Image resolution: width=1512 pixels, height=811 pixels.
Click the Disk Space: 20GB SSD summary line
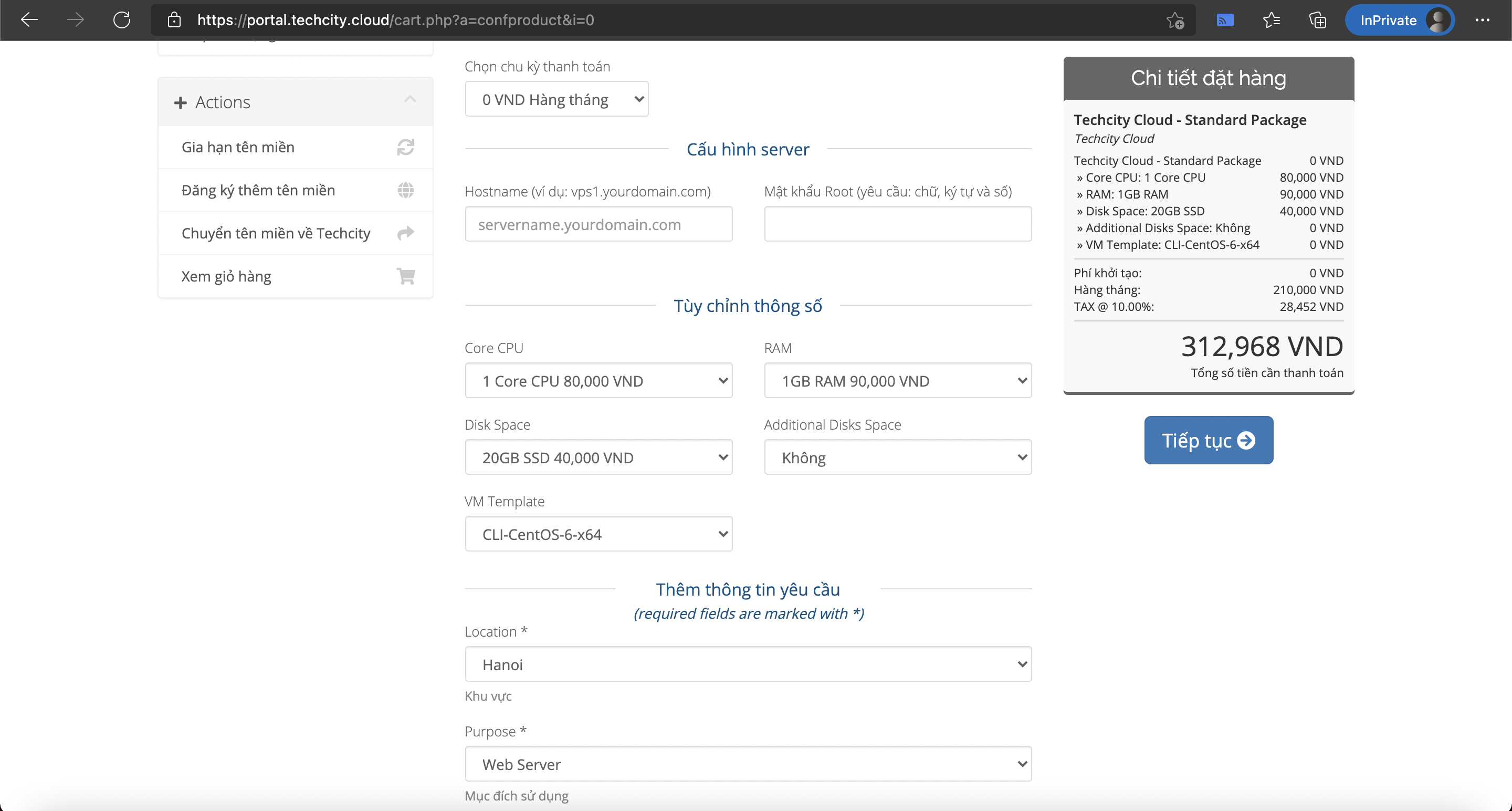(1209, 211)
